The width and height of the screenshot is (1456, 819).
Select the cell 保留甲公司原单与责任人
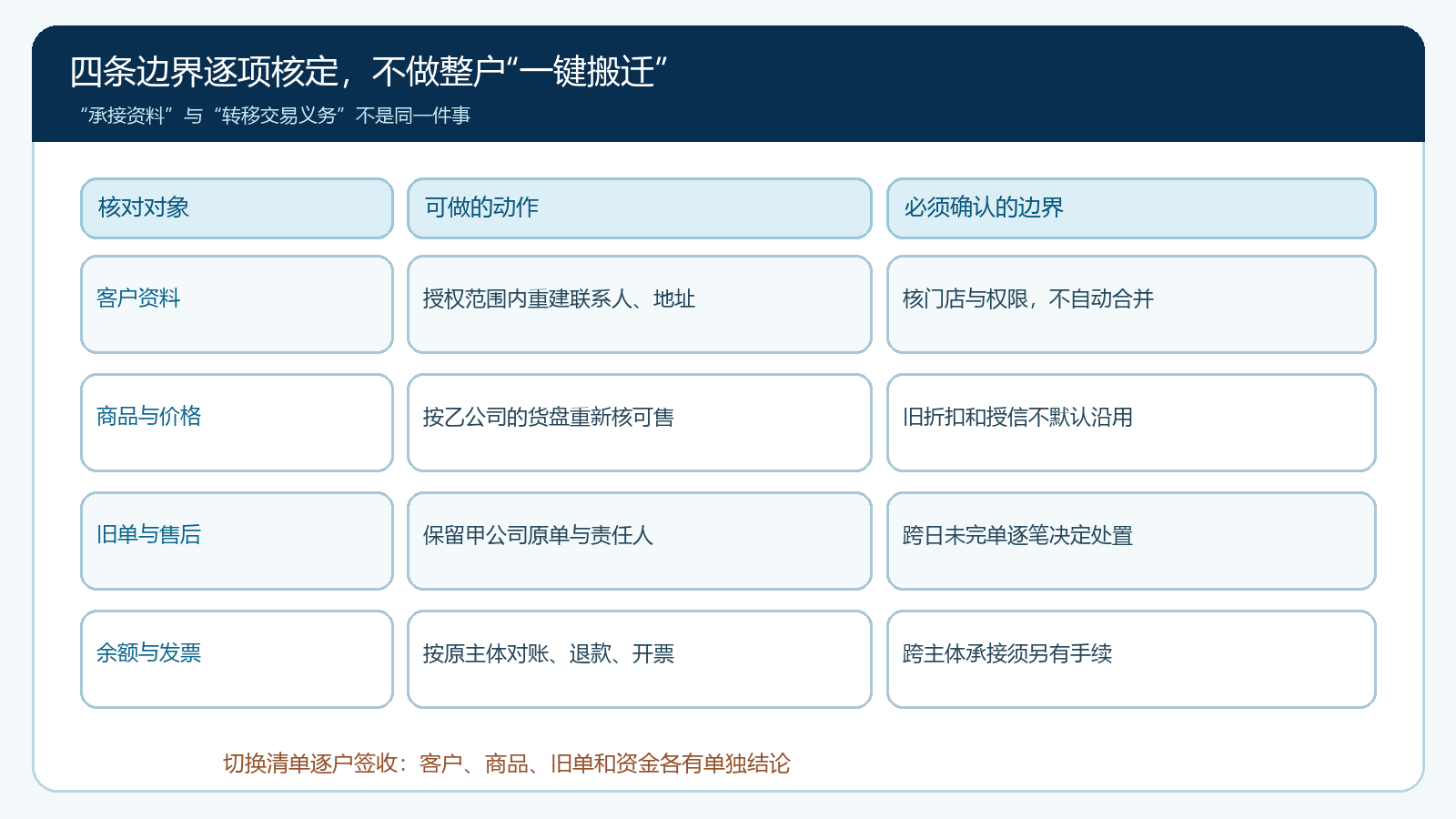(x=639, y=541)
